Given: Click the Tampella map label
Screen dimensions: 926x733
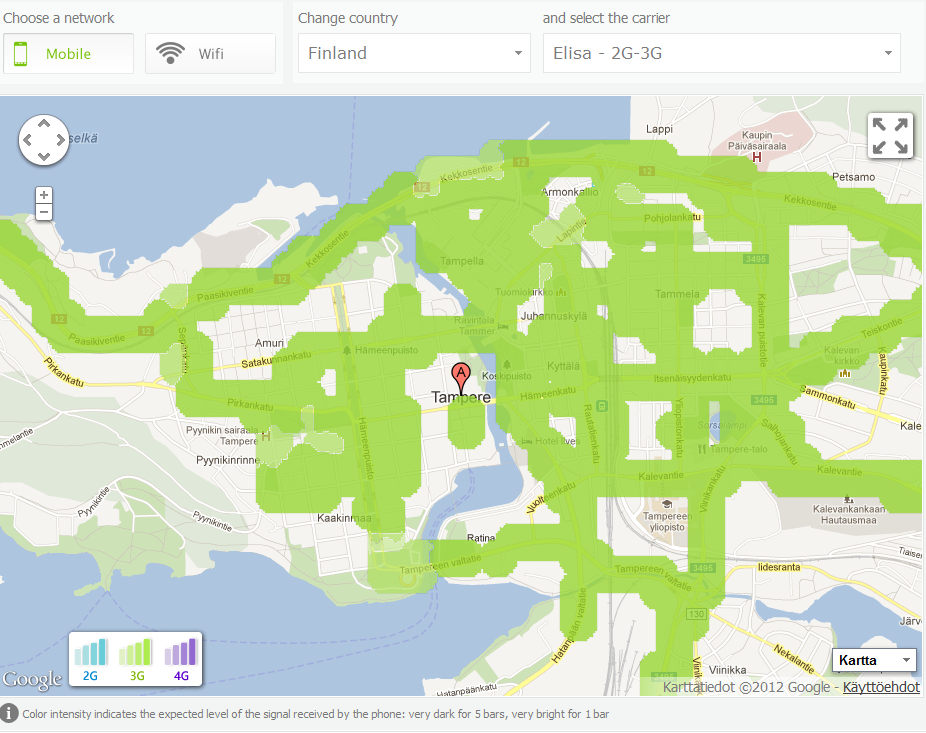Looking at the screenshot, I should pos(462,261).
